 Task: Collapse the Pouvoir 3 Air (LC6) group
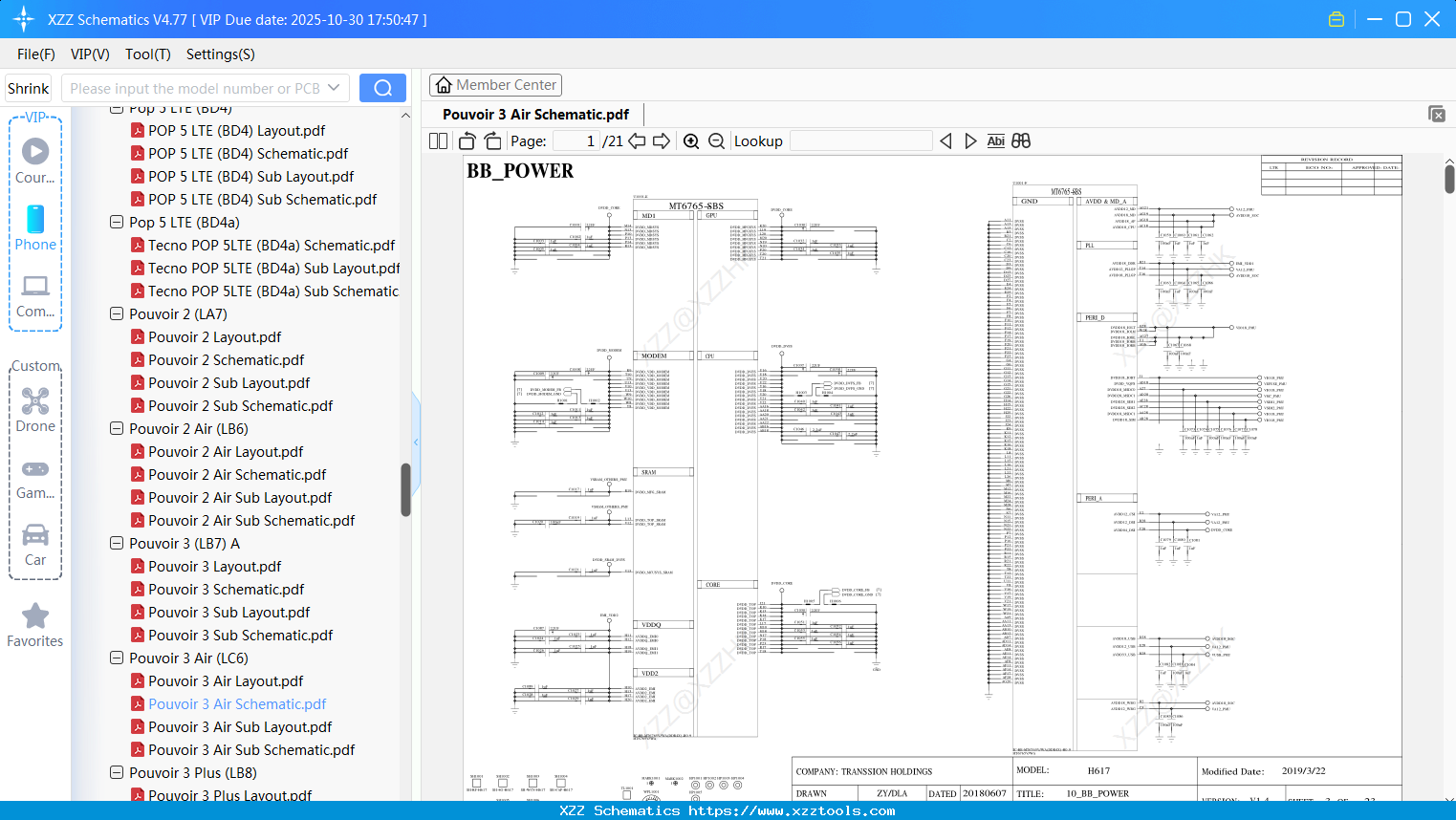tap(116, 658)
